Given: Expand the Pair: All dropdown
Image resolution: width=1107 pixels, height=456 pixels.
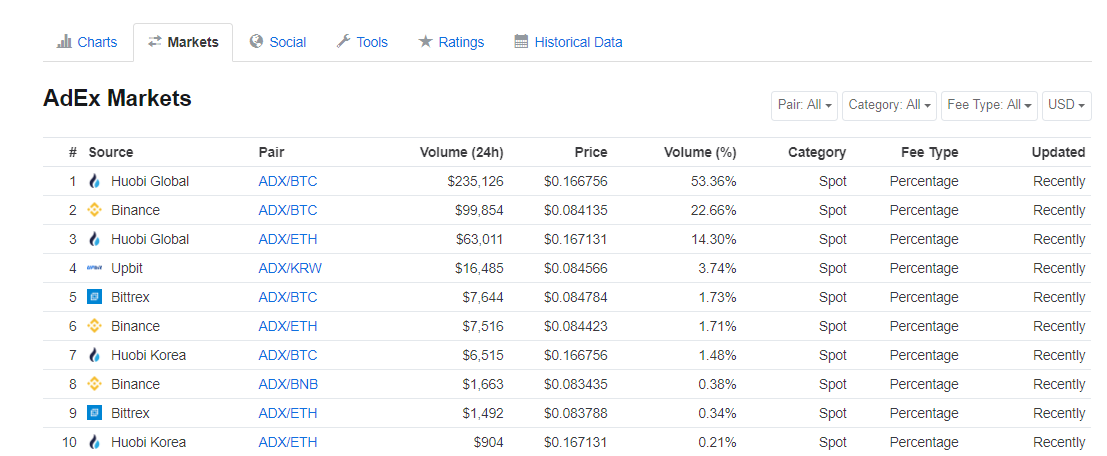Looking at the screenshot, I should point(805,105).
